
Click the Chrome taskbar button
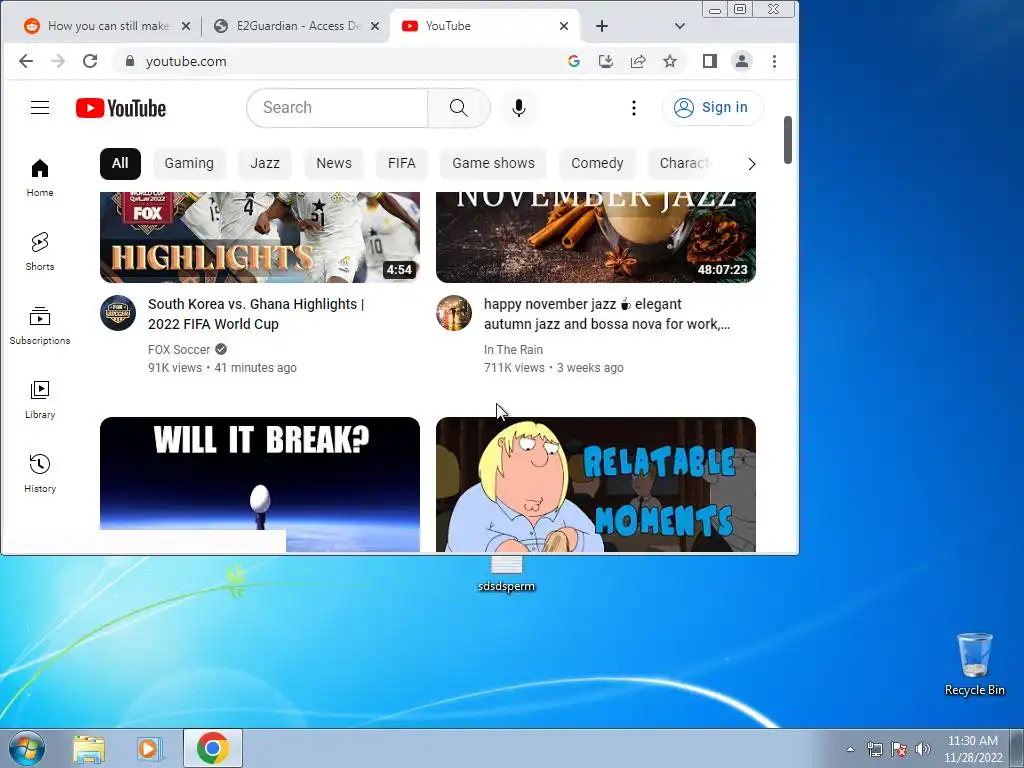212,748
